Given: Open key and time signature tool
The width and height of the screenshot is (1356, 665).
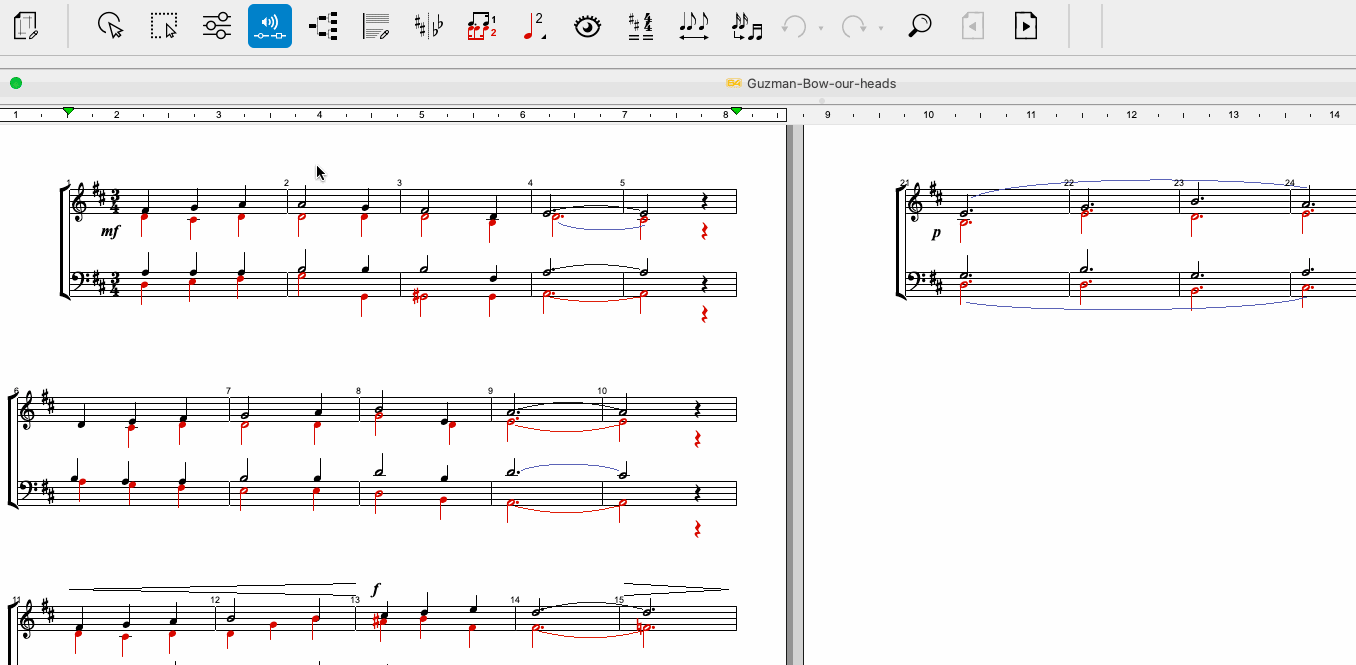Looking at the screenshot, I should pos(641,26).
